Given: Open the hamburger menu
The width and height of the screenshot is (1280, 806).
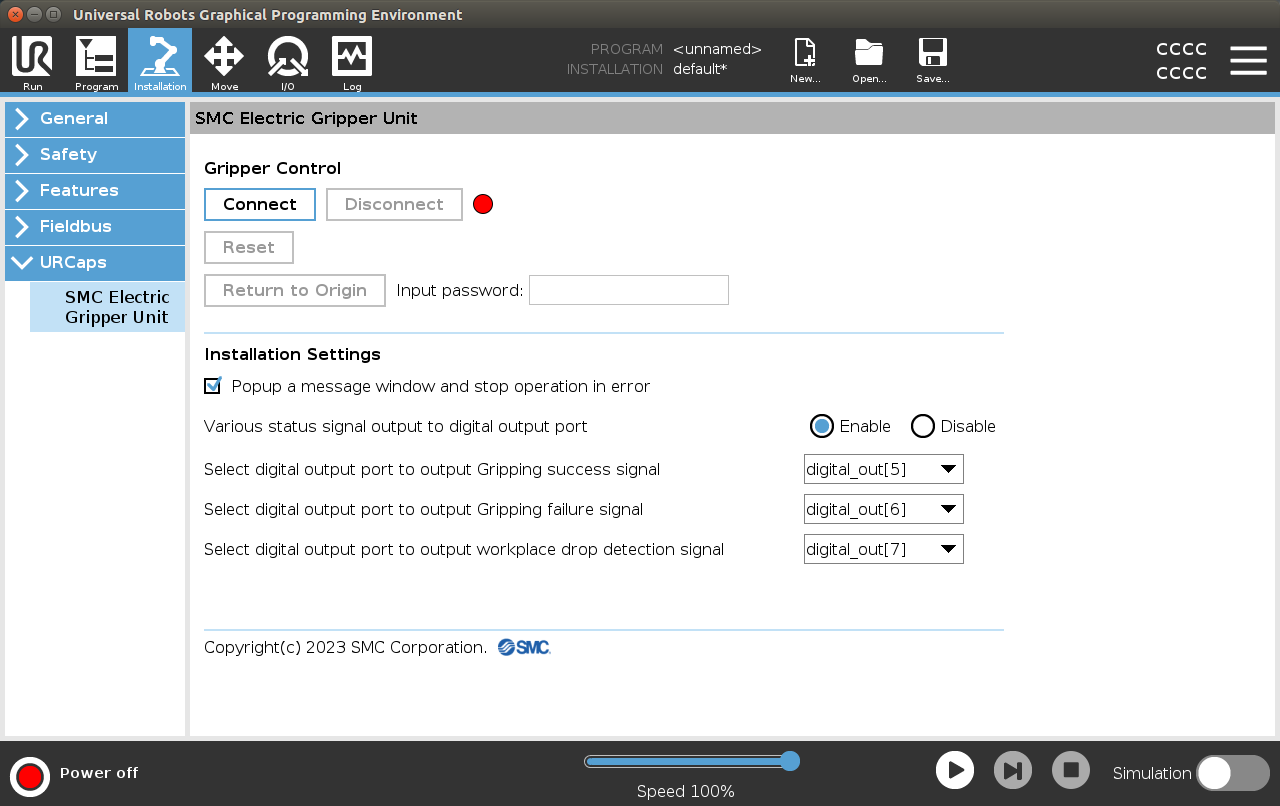Looking at the screenshot, I should [x=1248, y=60].
